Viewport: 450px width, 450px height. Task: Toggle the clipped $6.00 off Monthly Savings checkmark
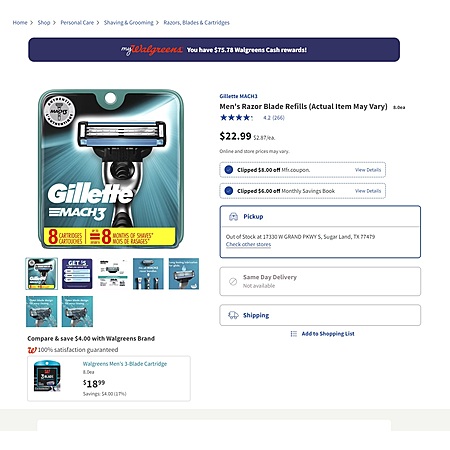point(229,191)
